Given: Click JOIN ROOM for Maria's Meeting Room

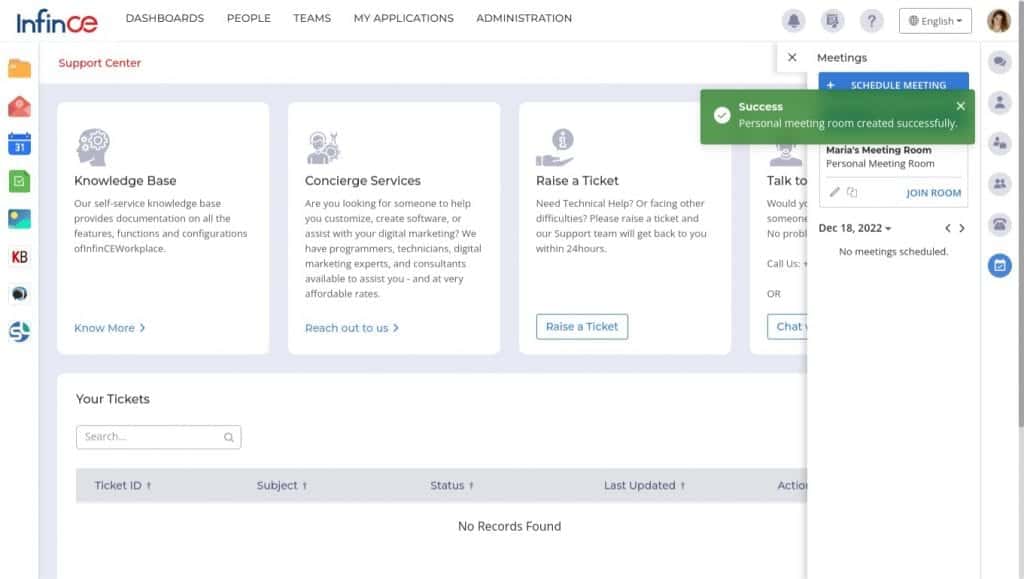Looking at the screenshot, I should coord(933,193).
